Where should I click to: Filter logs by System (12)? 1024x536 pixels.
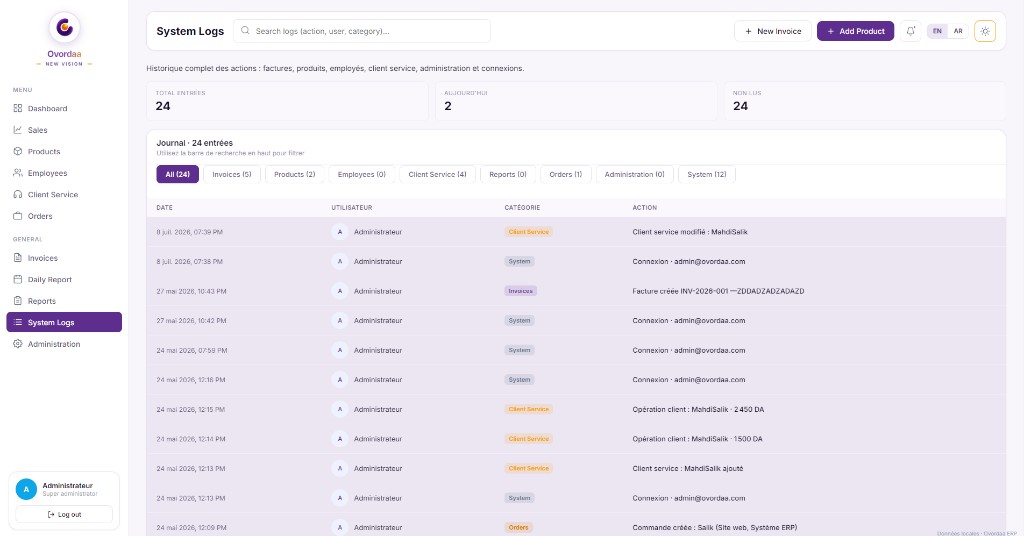tap(707, 174)
